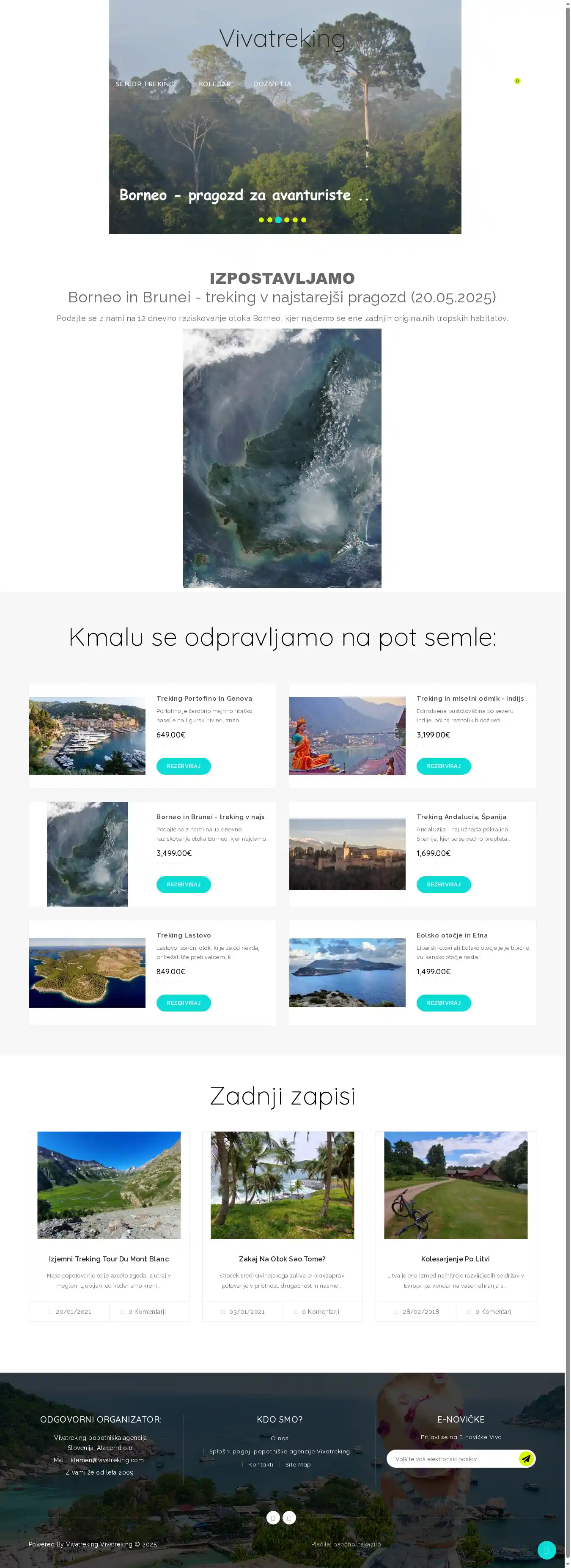The height and width of the screenshot is (1568, 571).
Task: Open the KOLEDAR menu item
Action: (214, 84)
